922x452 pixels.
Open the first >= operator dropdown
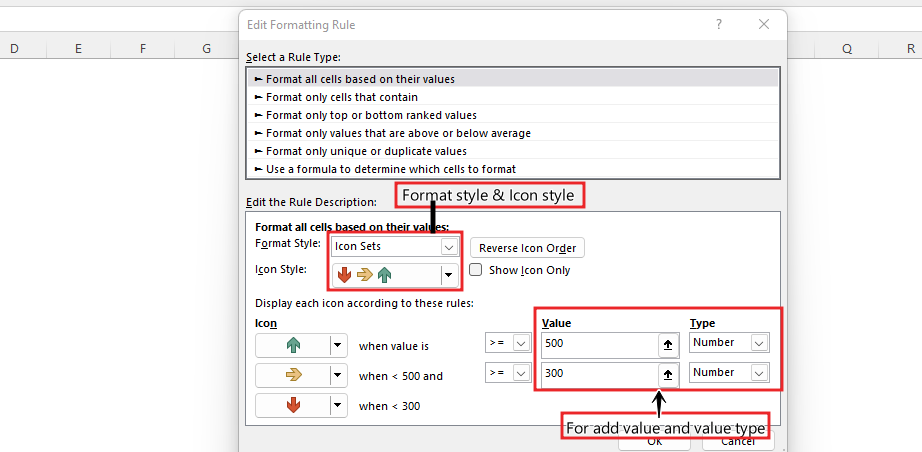tap(520, 343)
